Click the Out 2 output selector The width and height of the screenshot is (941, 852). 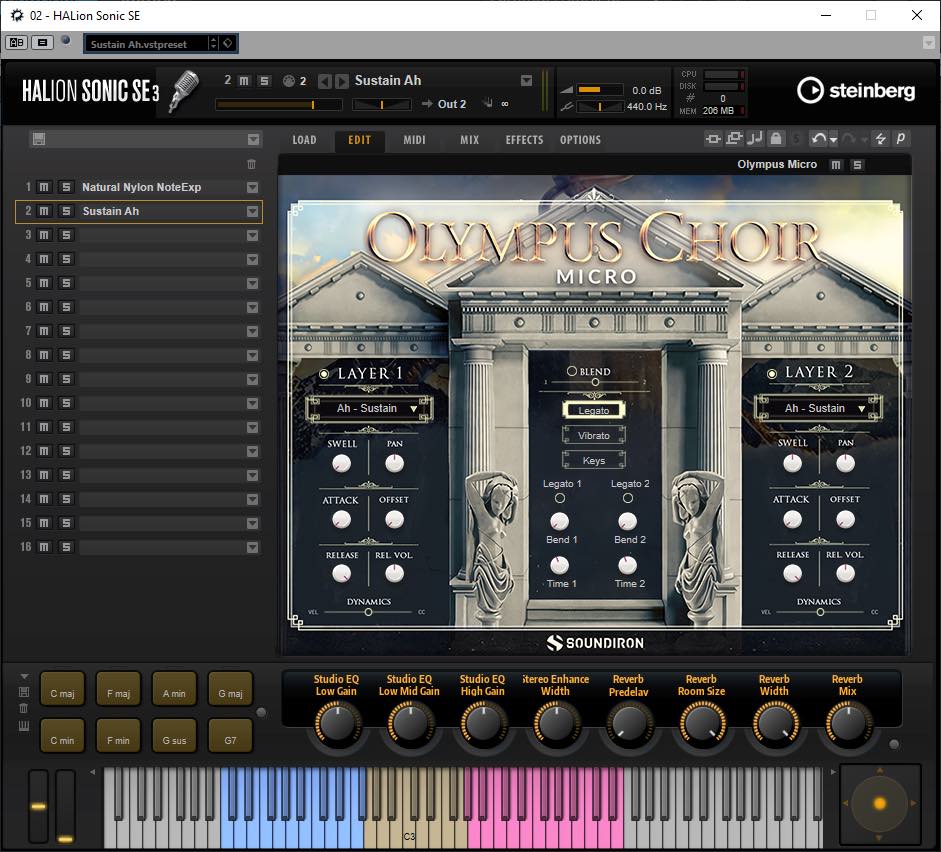click(x=451, y=104)
